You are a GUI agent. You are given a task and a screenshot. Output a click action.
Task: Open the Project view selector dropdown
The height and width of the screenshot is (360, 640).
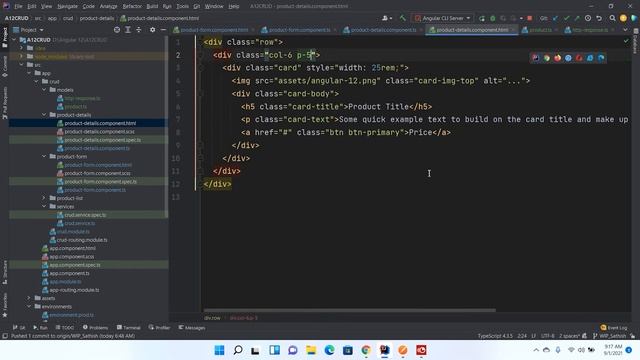click(x=28, y=30)
